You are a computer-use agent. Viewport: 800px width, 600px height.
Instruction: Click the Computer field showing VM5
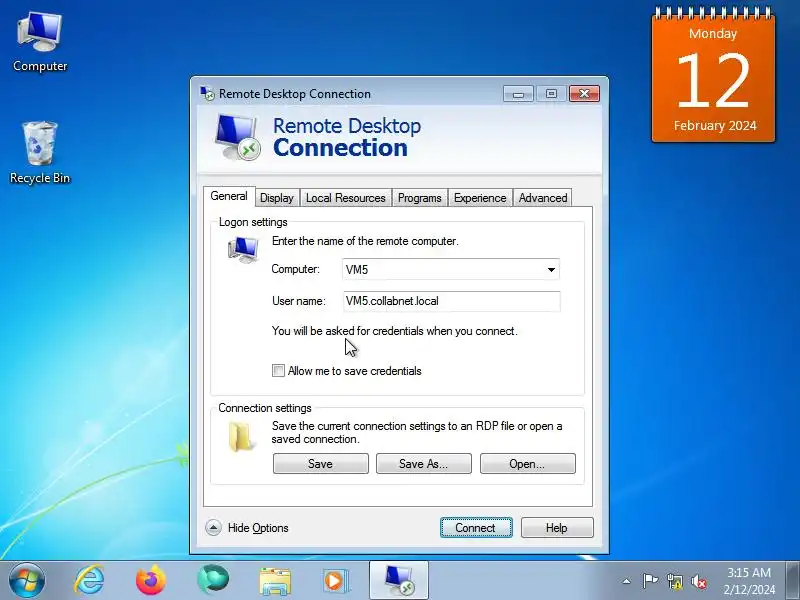[x=451, y=269]
